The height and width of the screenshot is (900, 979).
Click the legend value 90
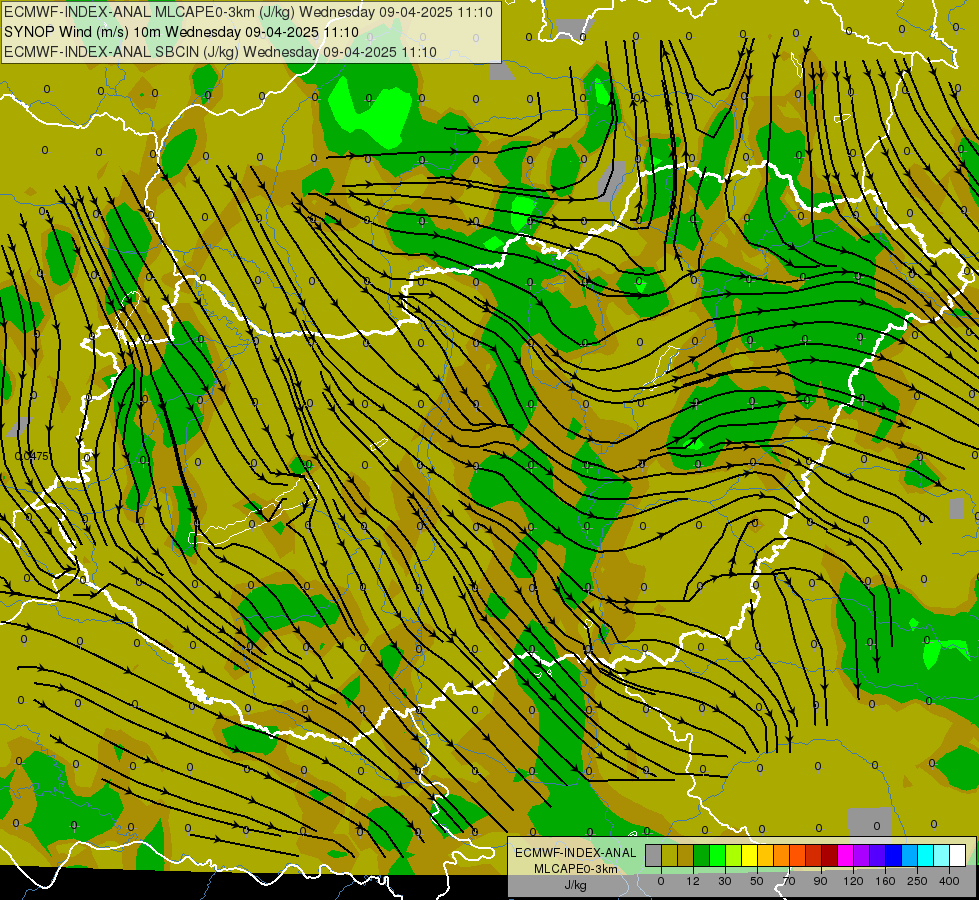click(x=820, y=881)
